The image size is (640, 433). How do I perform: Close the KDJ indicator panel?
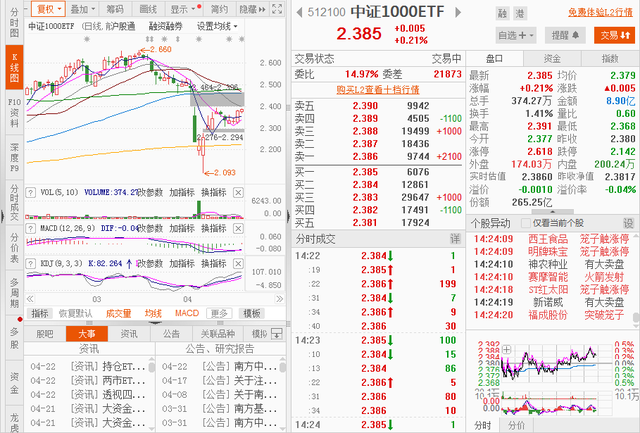pos(238,264)
